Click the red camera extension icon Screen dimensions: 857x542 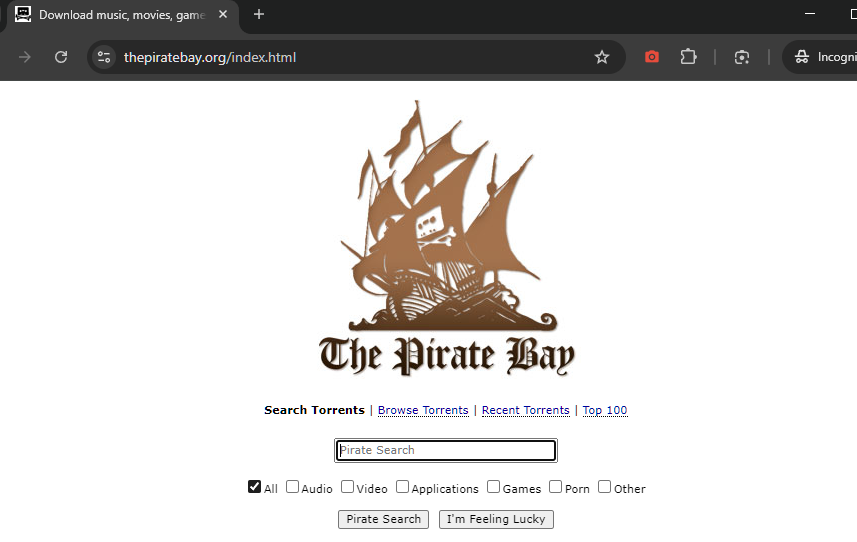652,57
